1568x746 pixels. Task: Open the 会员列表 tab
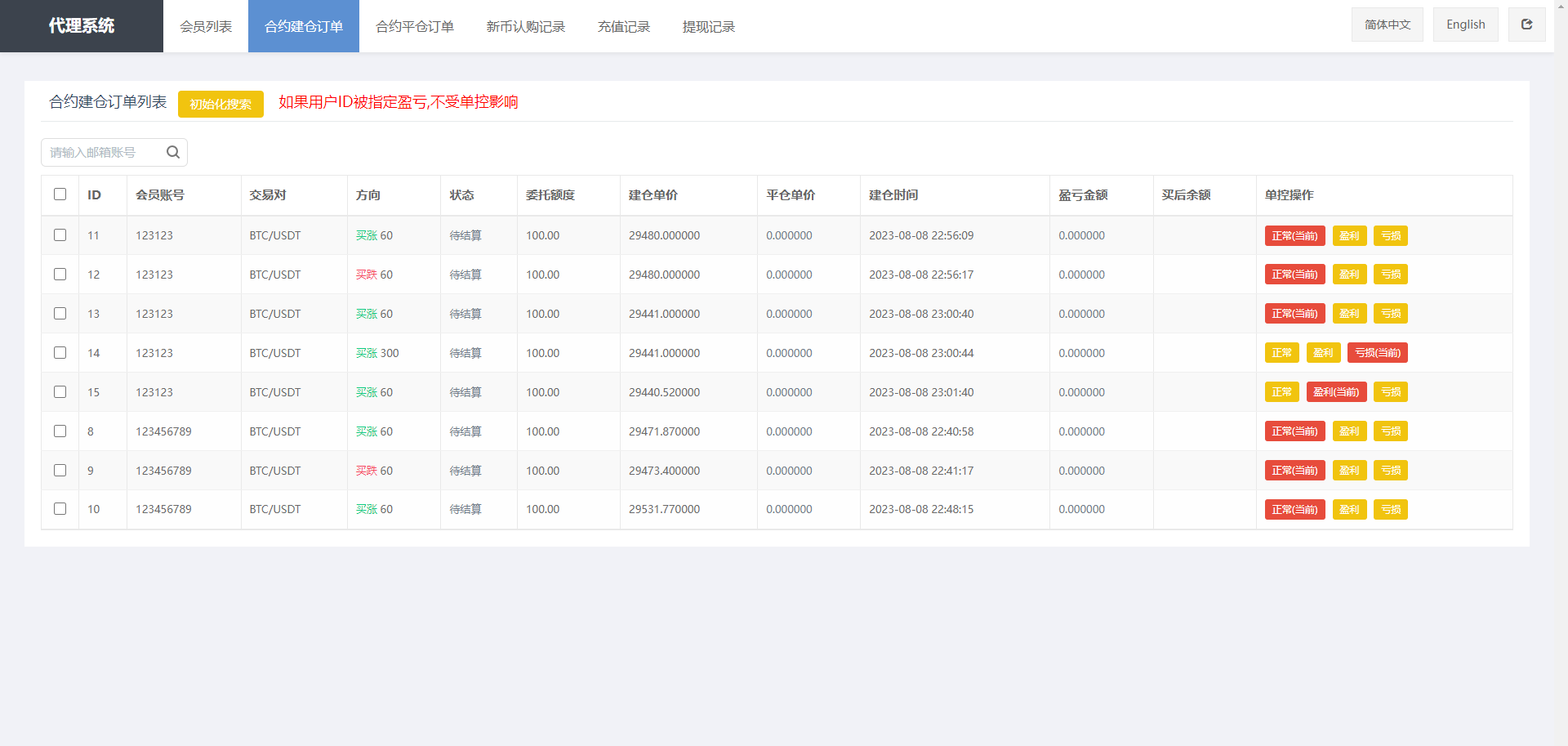click(x=206, y=26)
